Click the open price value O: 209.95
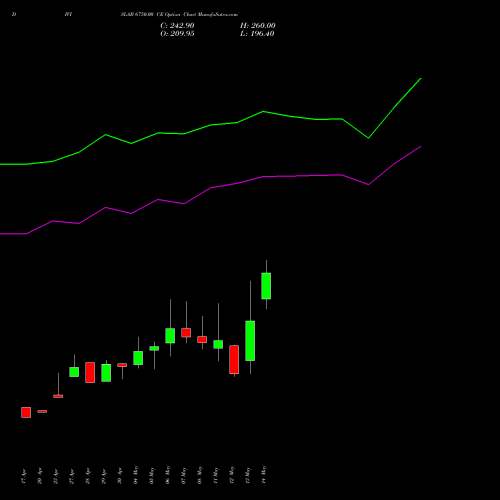 [x=177, y=34]
